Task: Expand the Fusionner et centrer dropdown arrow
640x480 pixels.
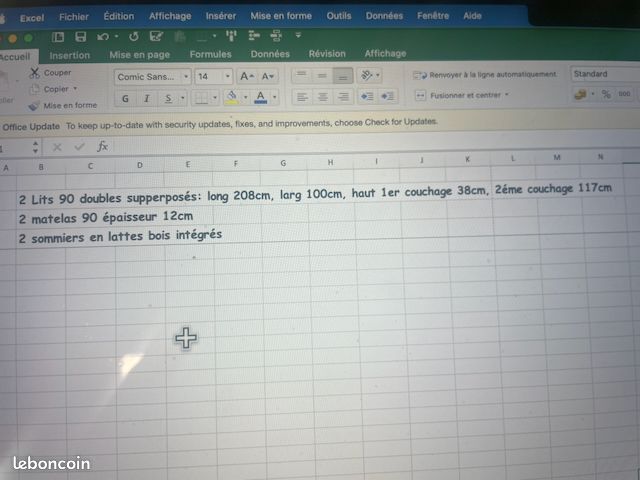Action: (x=507, y=95)
